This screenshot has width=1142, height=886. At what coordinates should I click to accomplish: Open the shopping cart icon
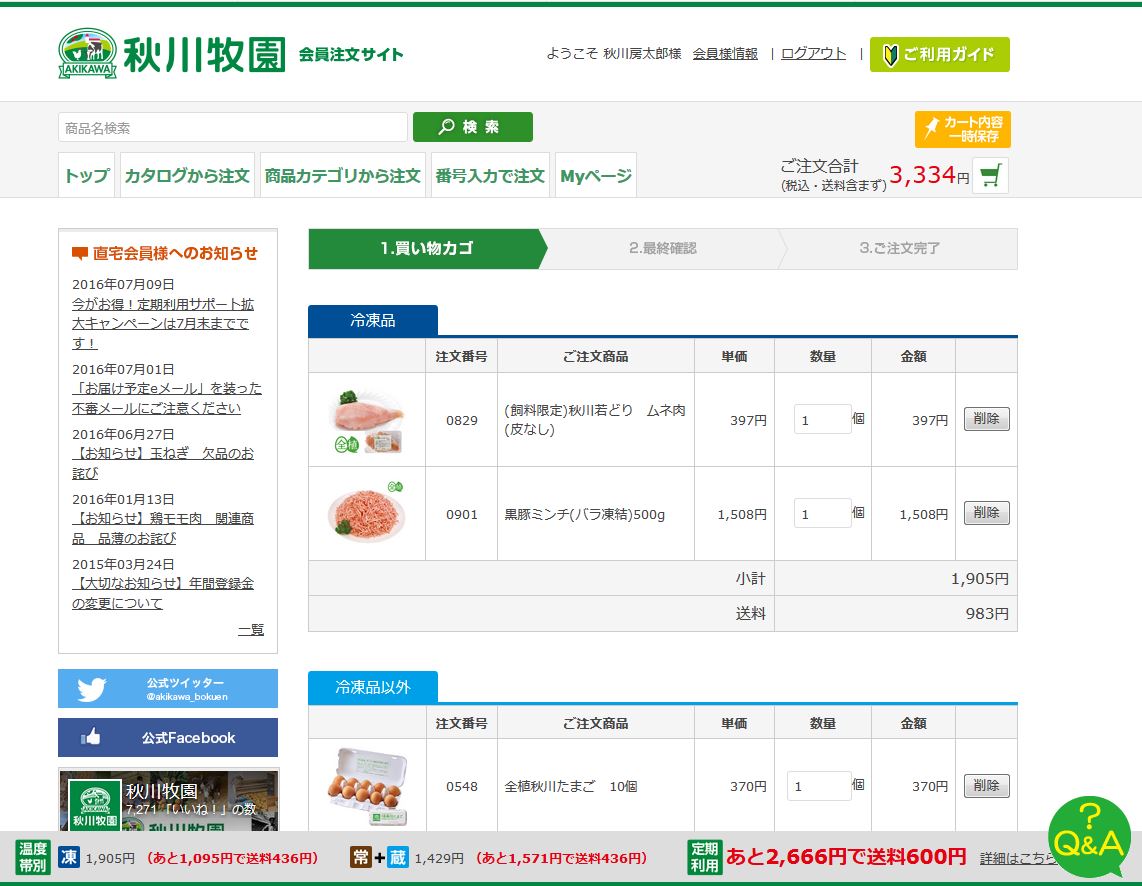pyautogui.click(x=990, y=175)
